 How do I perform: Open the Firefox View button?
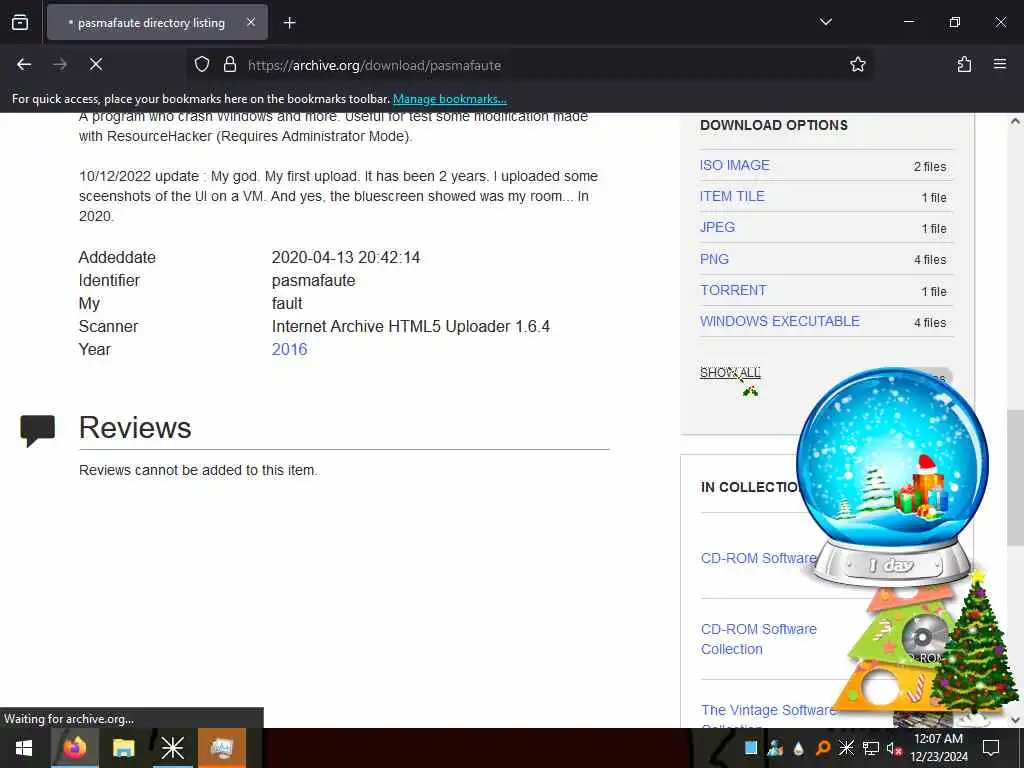[20, 22]
